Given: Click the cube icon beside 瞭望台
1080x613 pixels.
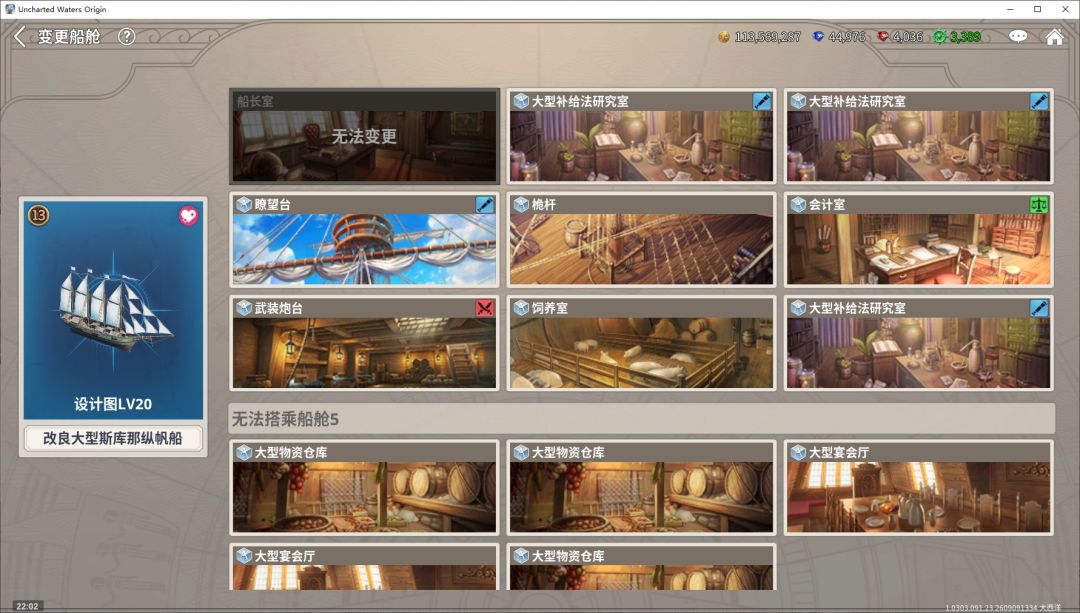Looking at the screenshot, I should coord(244,205).
